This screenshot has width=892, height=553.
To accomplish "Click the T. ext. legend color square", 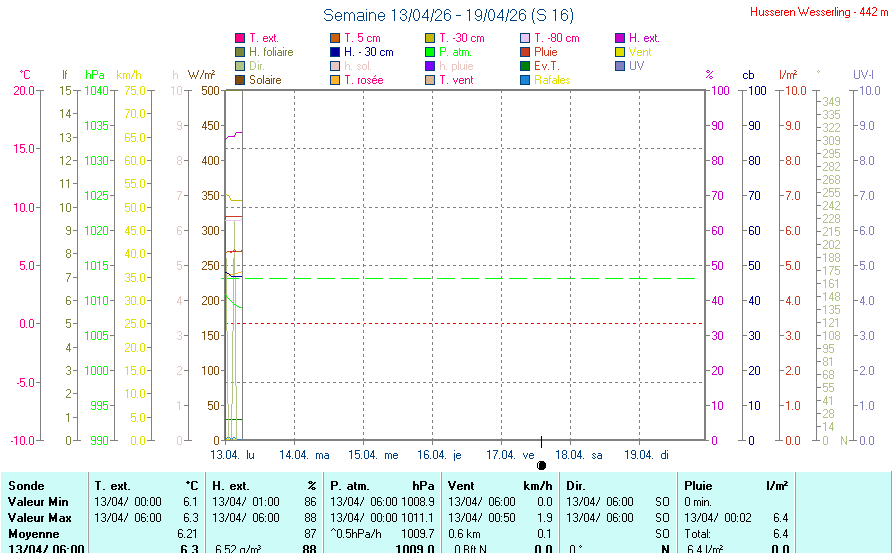I will point(239,38).
